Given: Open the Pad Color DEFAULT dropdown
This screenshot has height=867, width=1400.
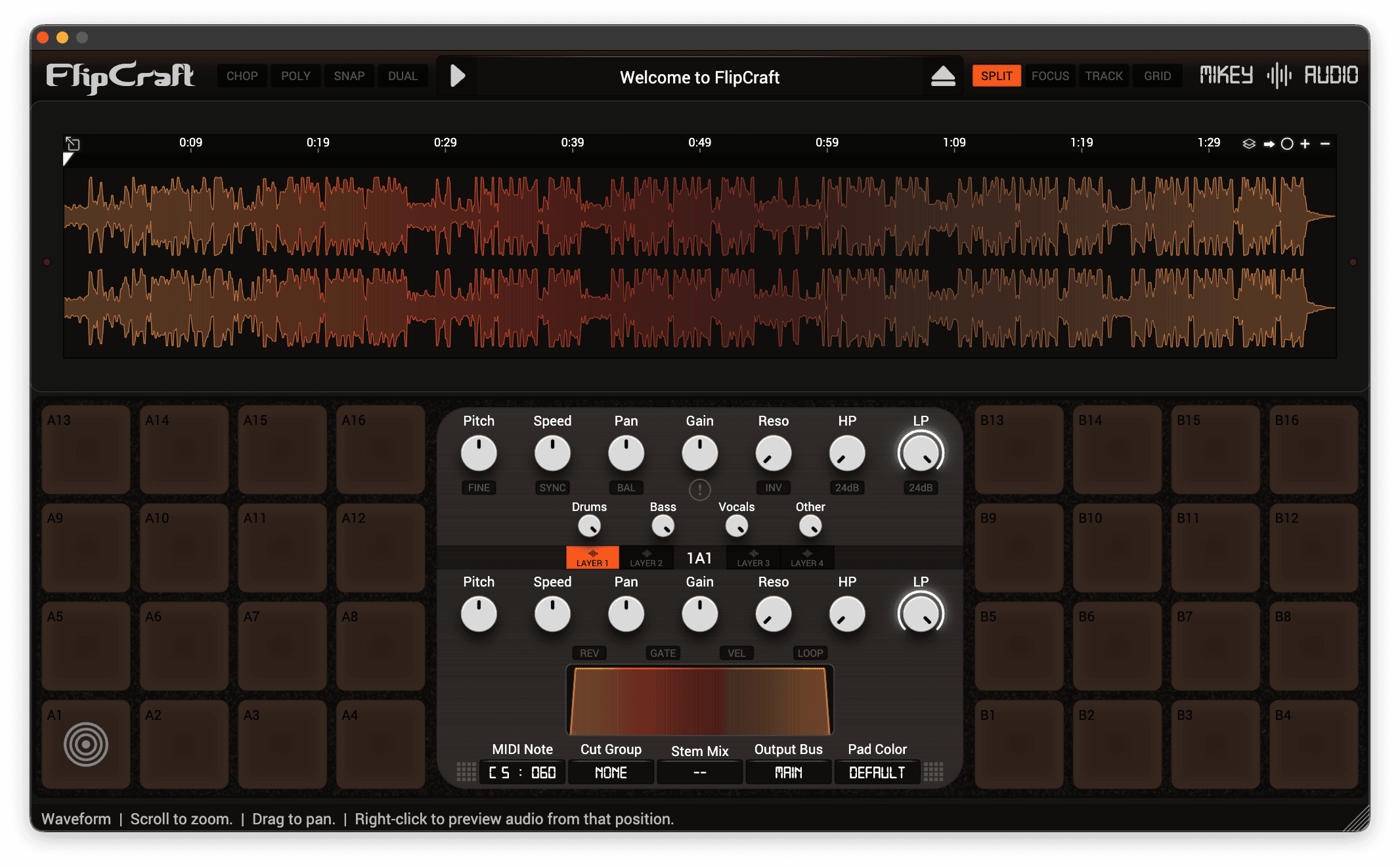Looking at the screenshot, I should tap(877, 772).
